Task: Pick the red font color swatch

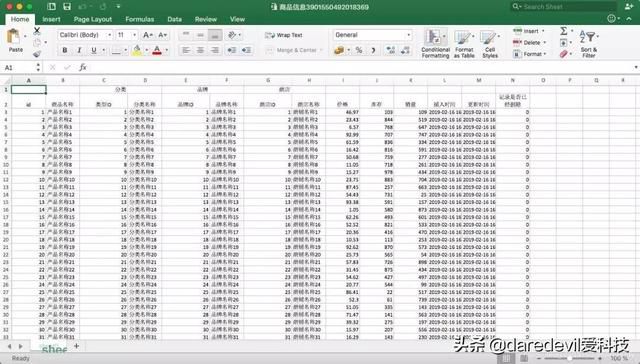Action: point(157,50)
